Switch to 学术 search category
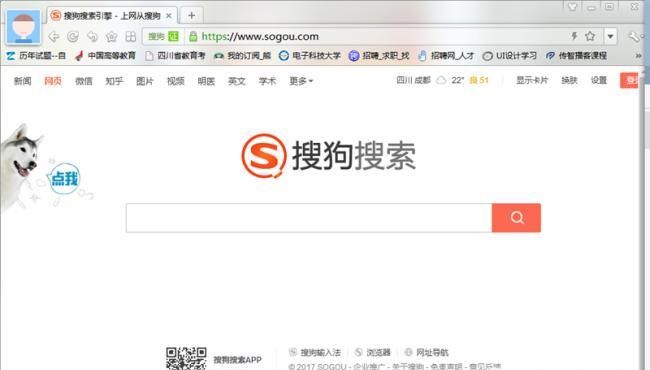This screenshot has height=370, width=650. pos(267,81)
